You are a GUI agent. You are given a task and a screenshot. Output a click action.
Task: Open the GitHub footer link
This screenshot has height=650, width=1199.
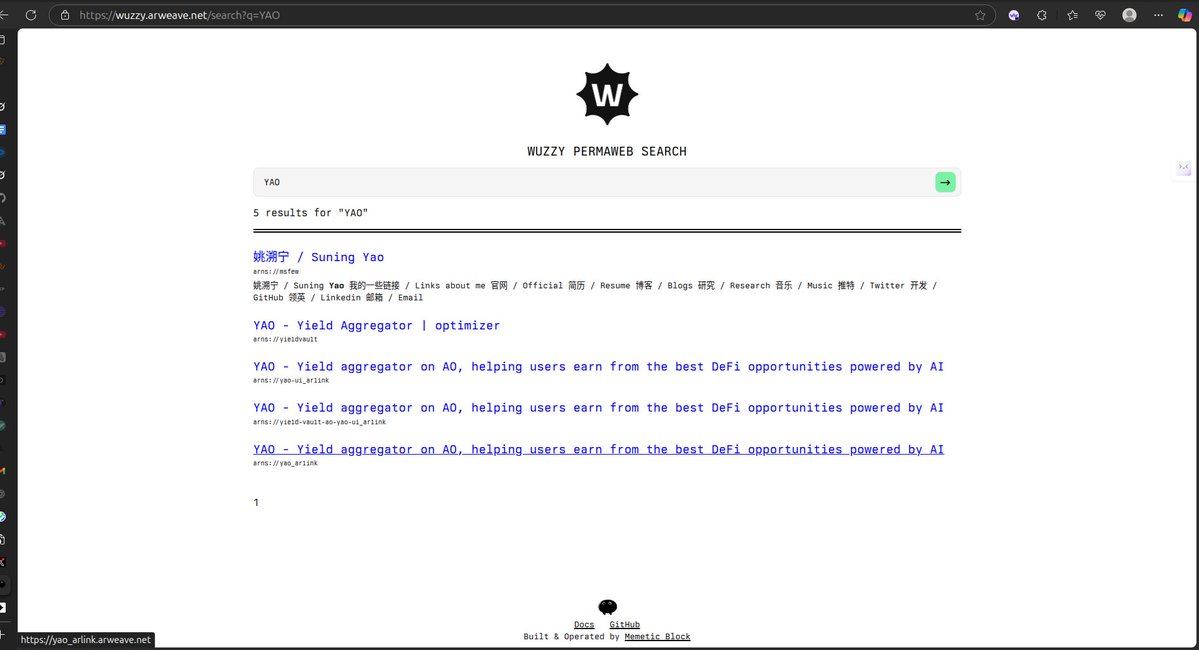625,625
